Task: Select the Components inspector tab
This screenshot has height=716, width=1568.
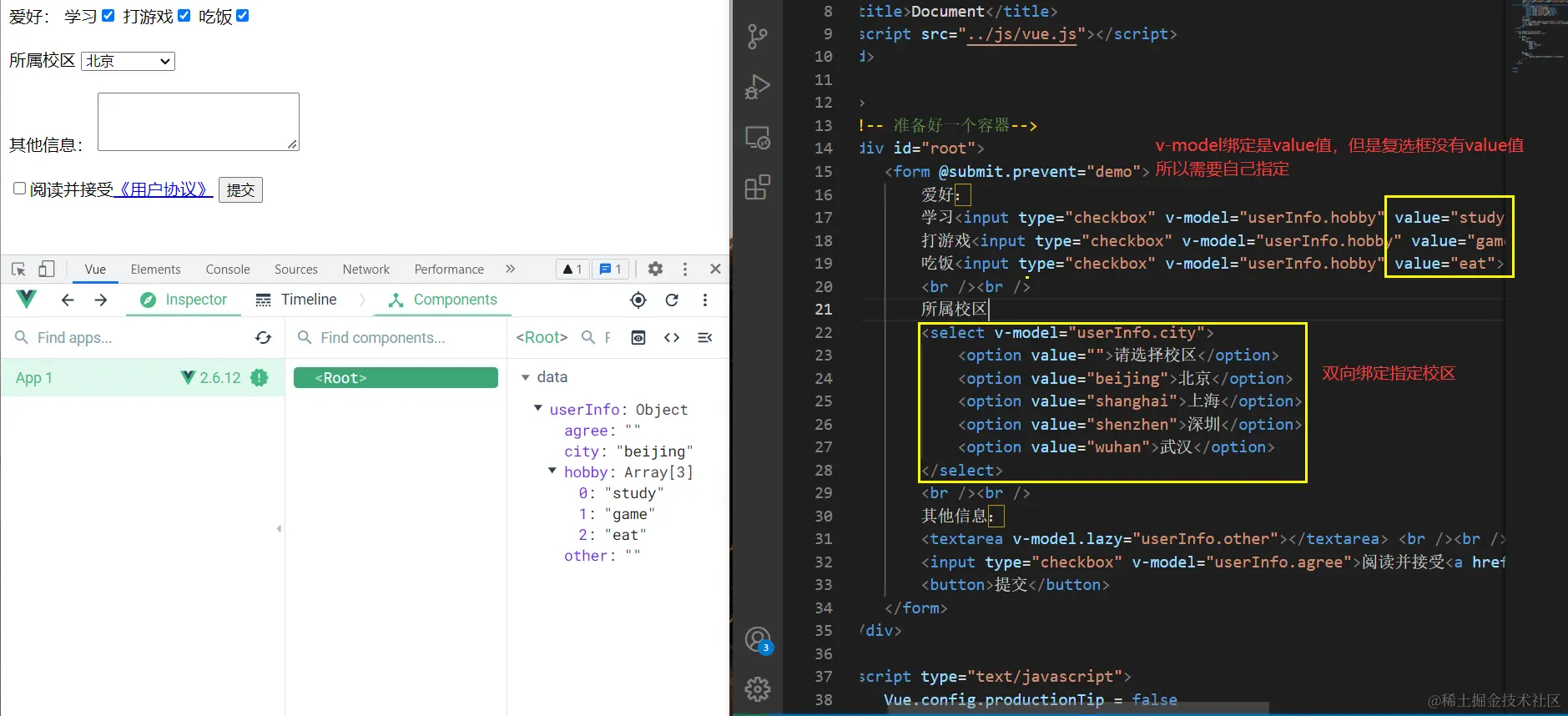Action: [443, 300]
